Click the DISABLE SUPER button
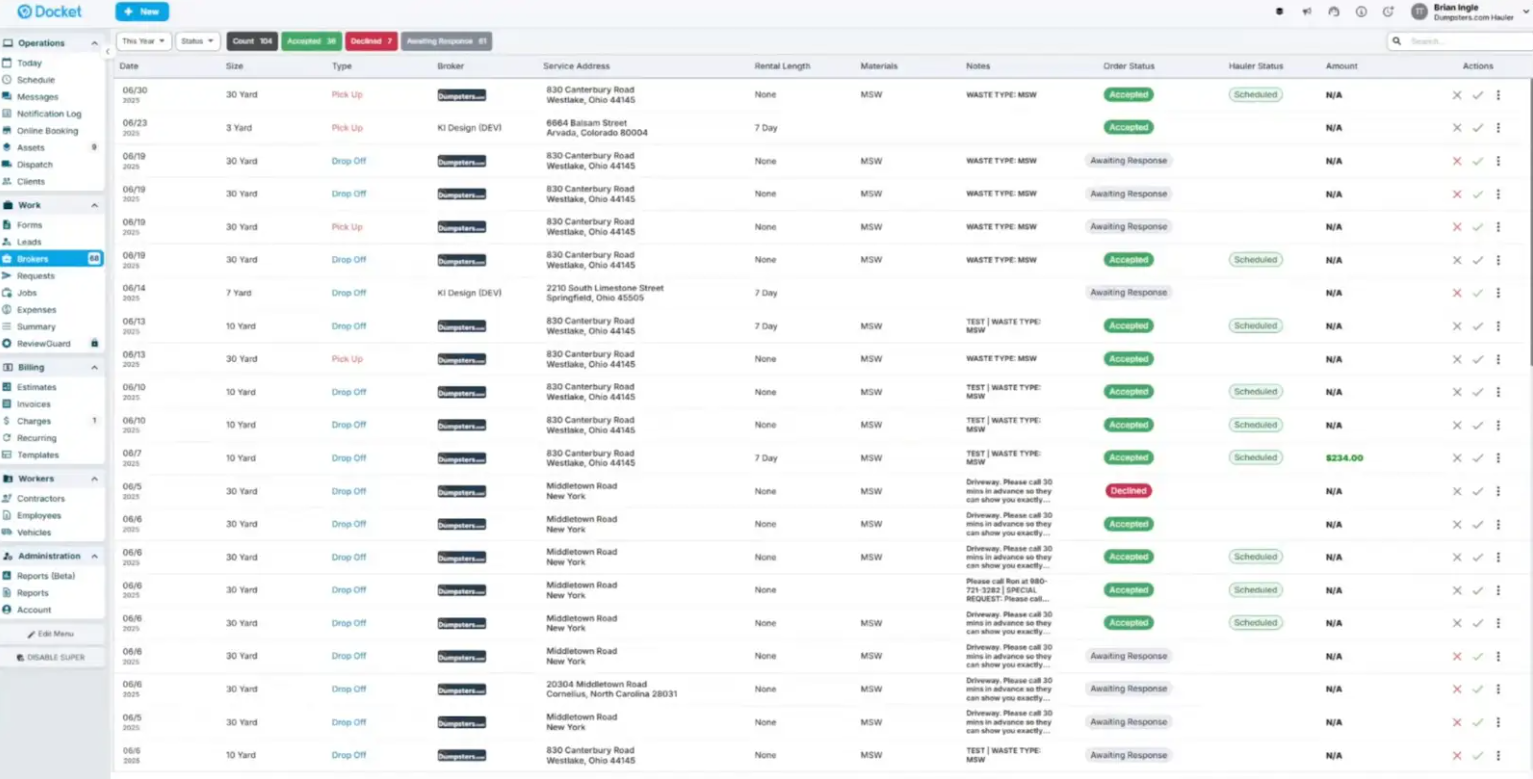Screen dimensions: 1533x779 pyautogui.click(x=51, y=658)
